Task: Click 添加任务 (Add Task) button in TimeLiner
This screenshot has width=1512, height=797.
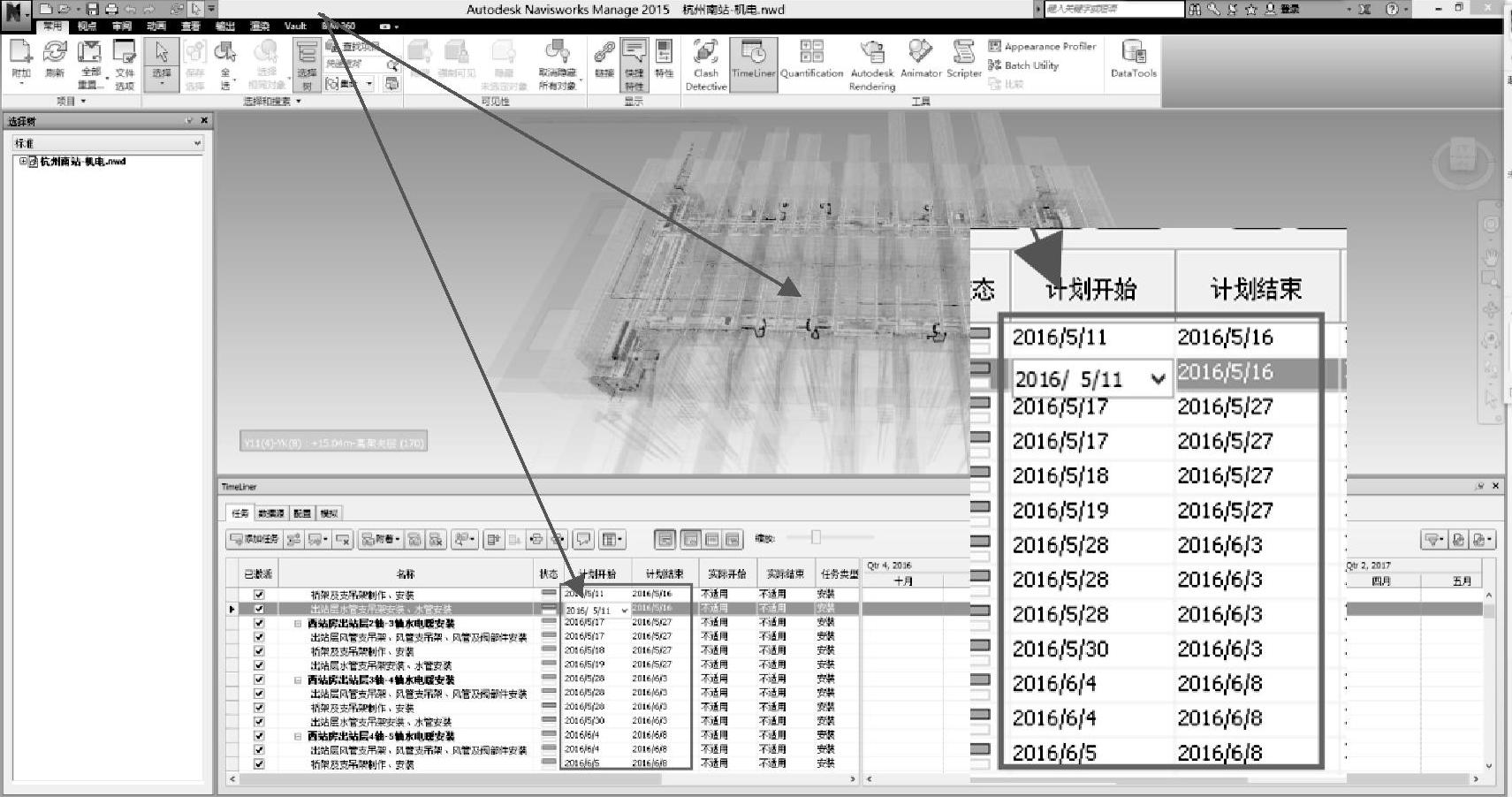Action: (255, 539)
